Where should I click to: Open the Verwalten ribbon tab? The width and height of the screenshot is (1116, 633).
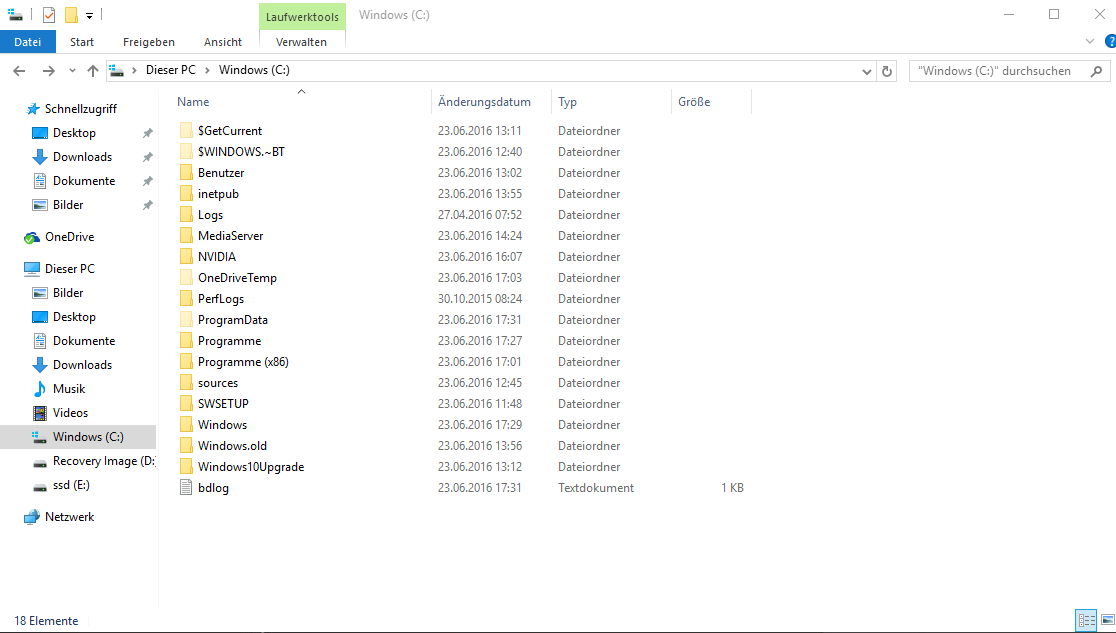[302, 42]
